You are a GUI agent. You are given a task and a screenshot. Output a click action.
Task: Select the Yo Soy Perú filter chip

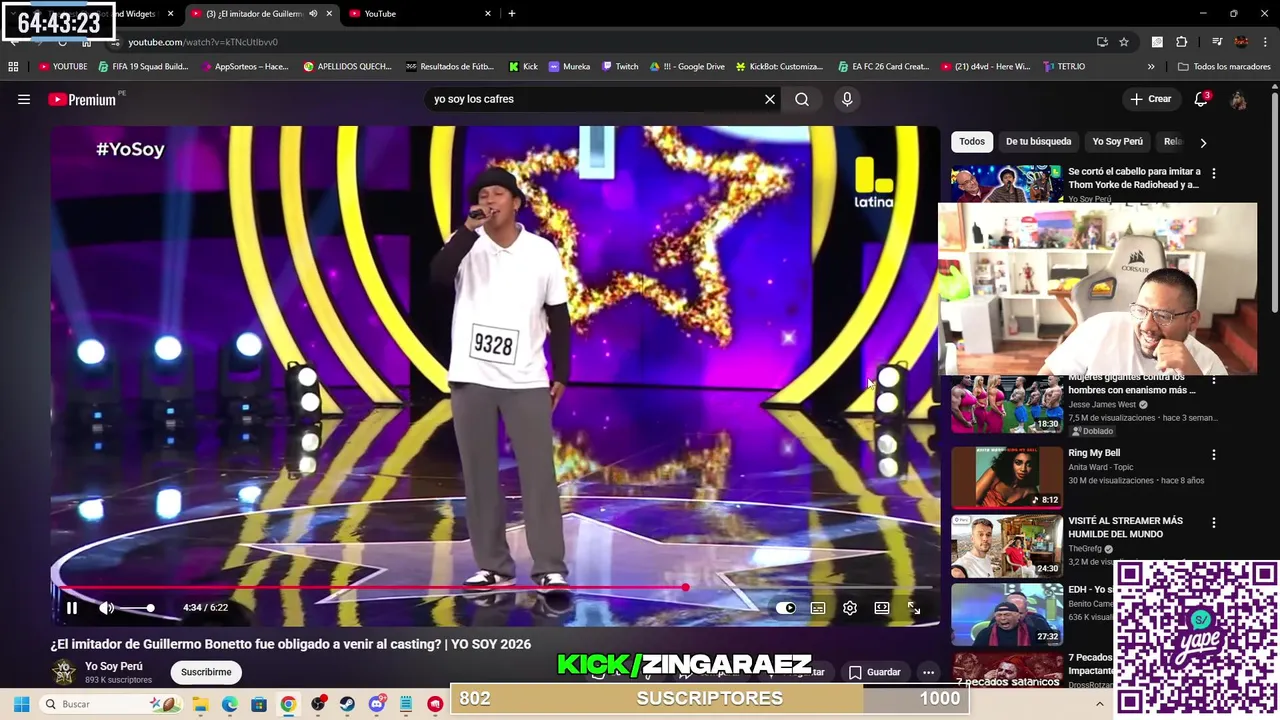click(x=1117, y=141)
